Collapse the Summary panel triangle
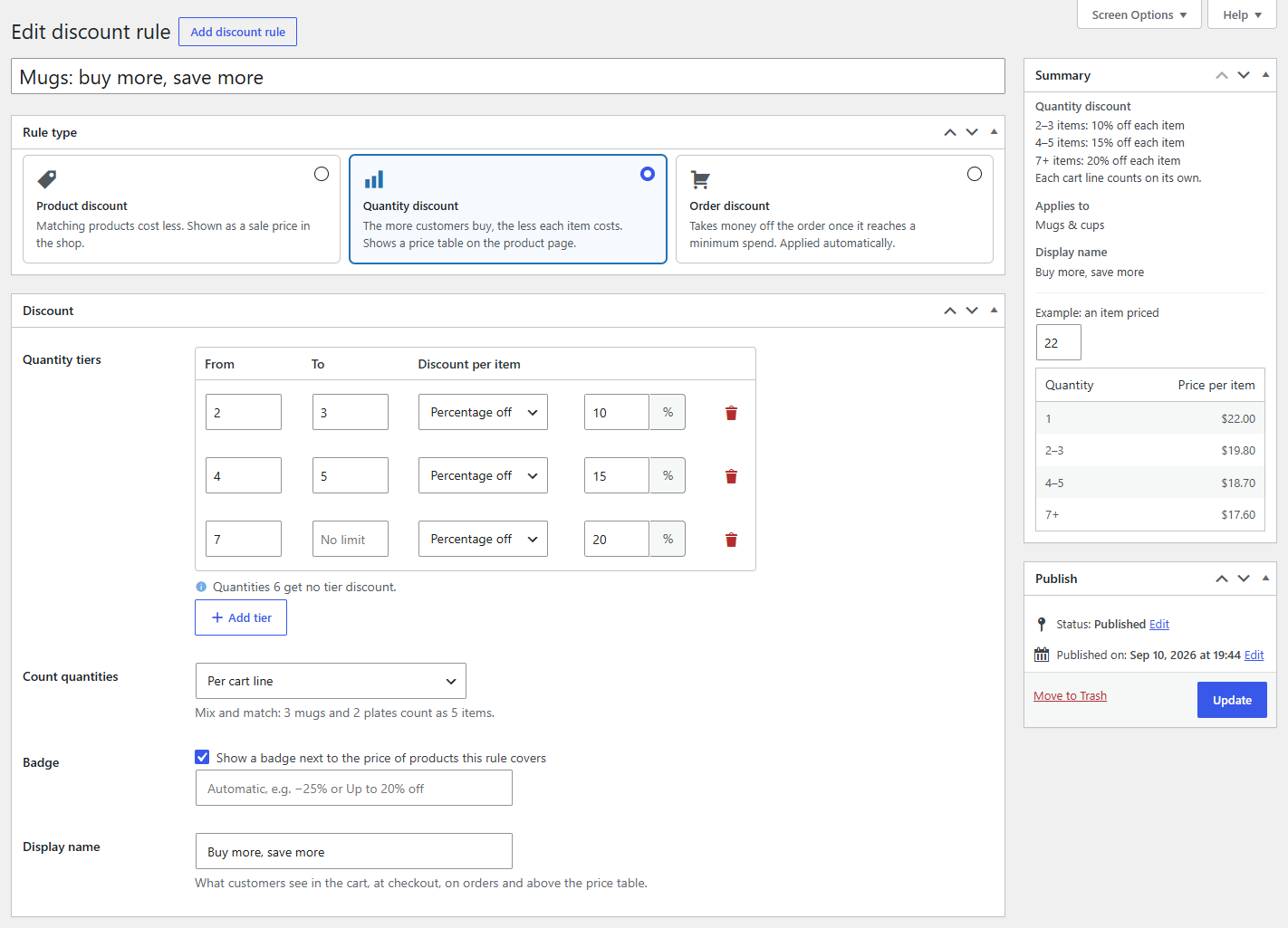The width and height of the screenshot is (1288, 928). pyautogui.click(x=1265, y=75)
